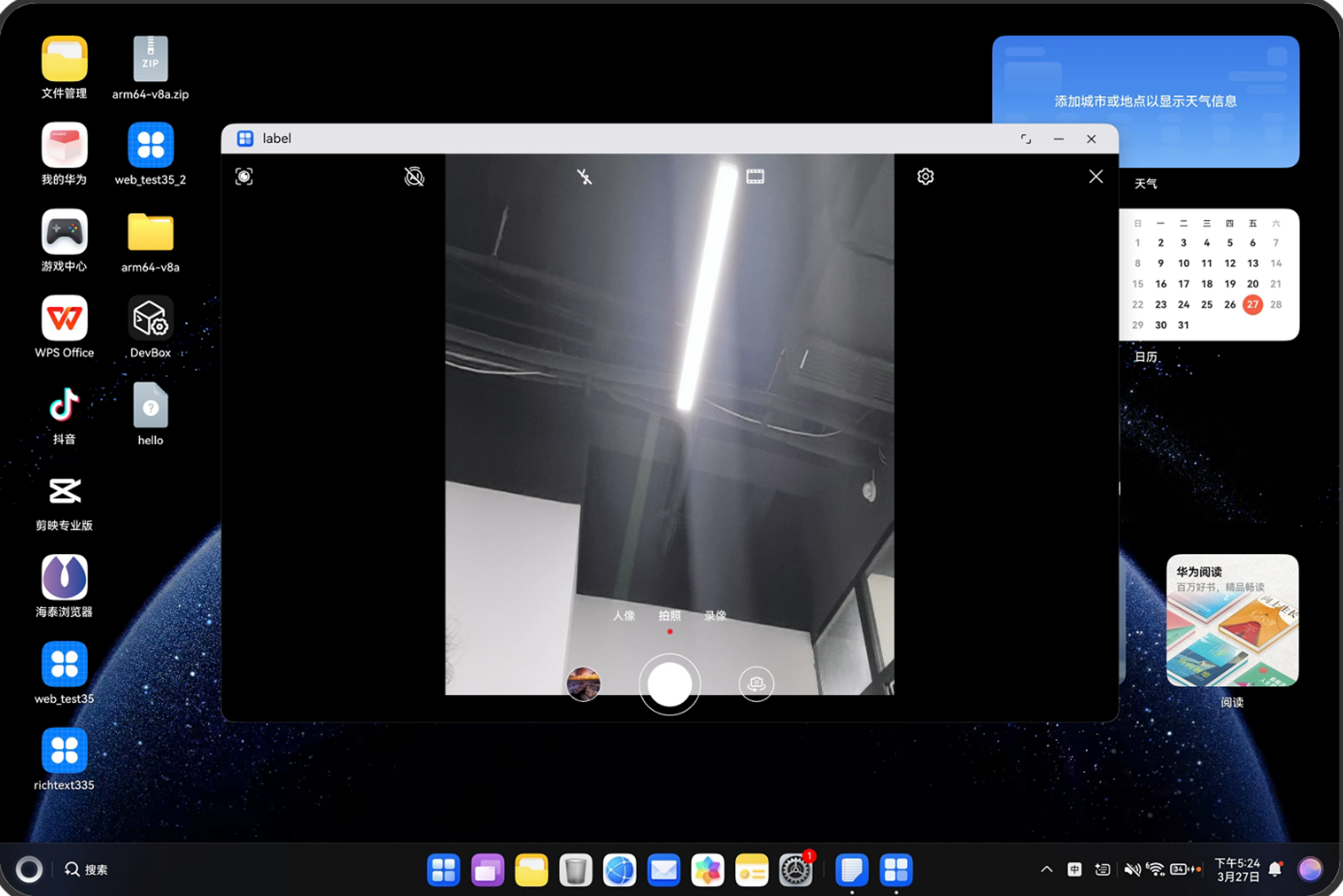Open the mail envelope icon in dock

click(663, 870)
